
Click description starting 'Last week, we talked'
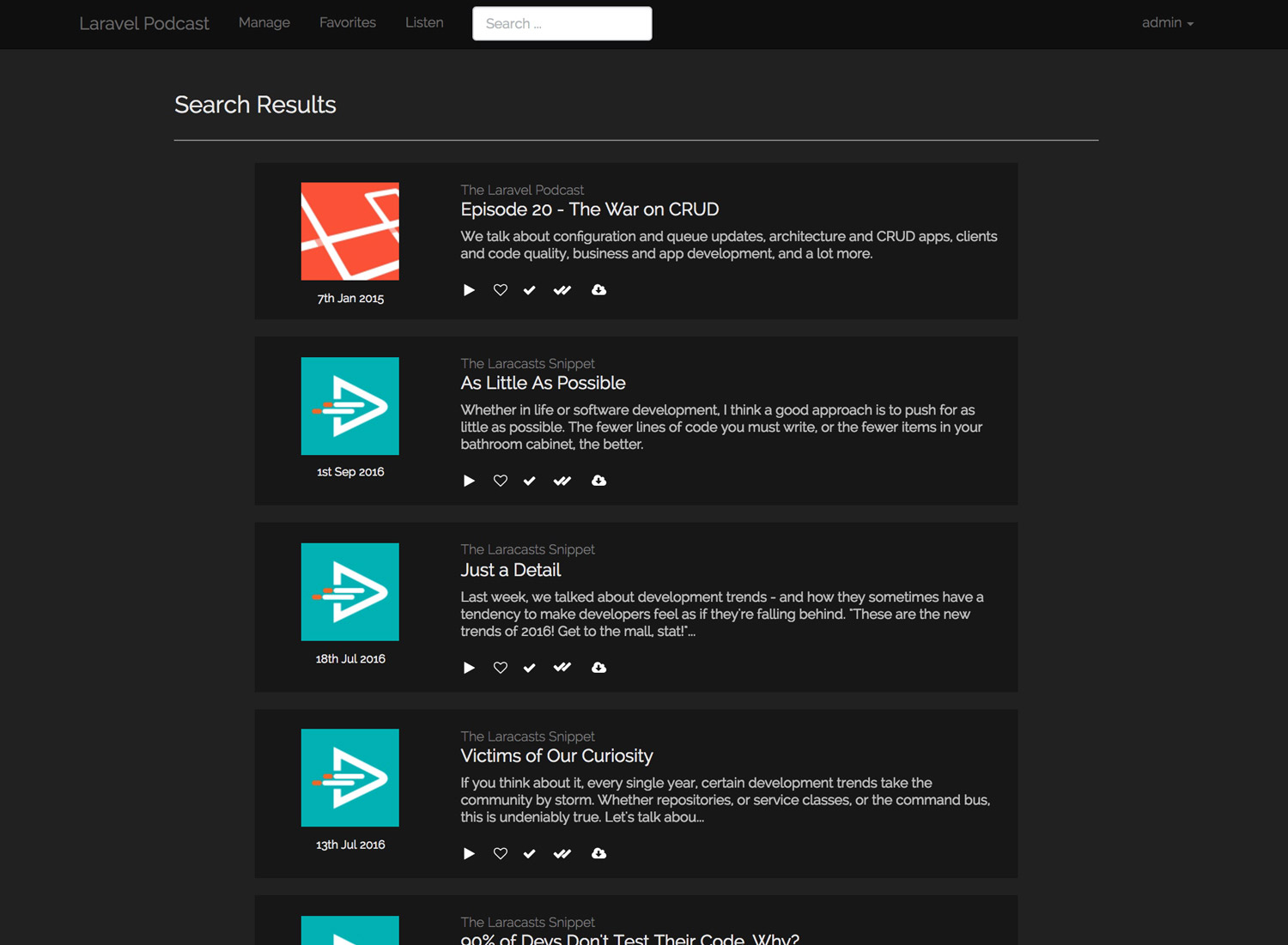(722, 614)
